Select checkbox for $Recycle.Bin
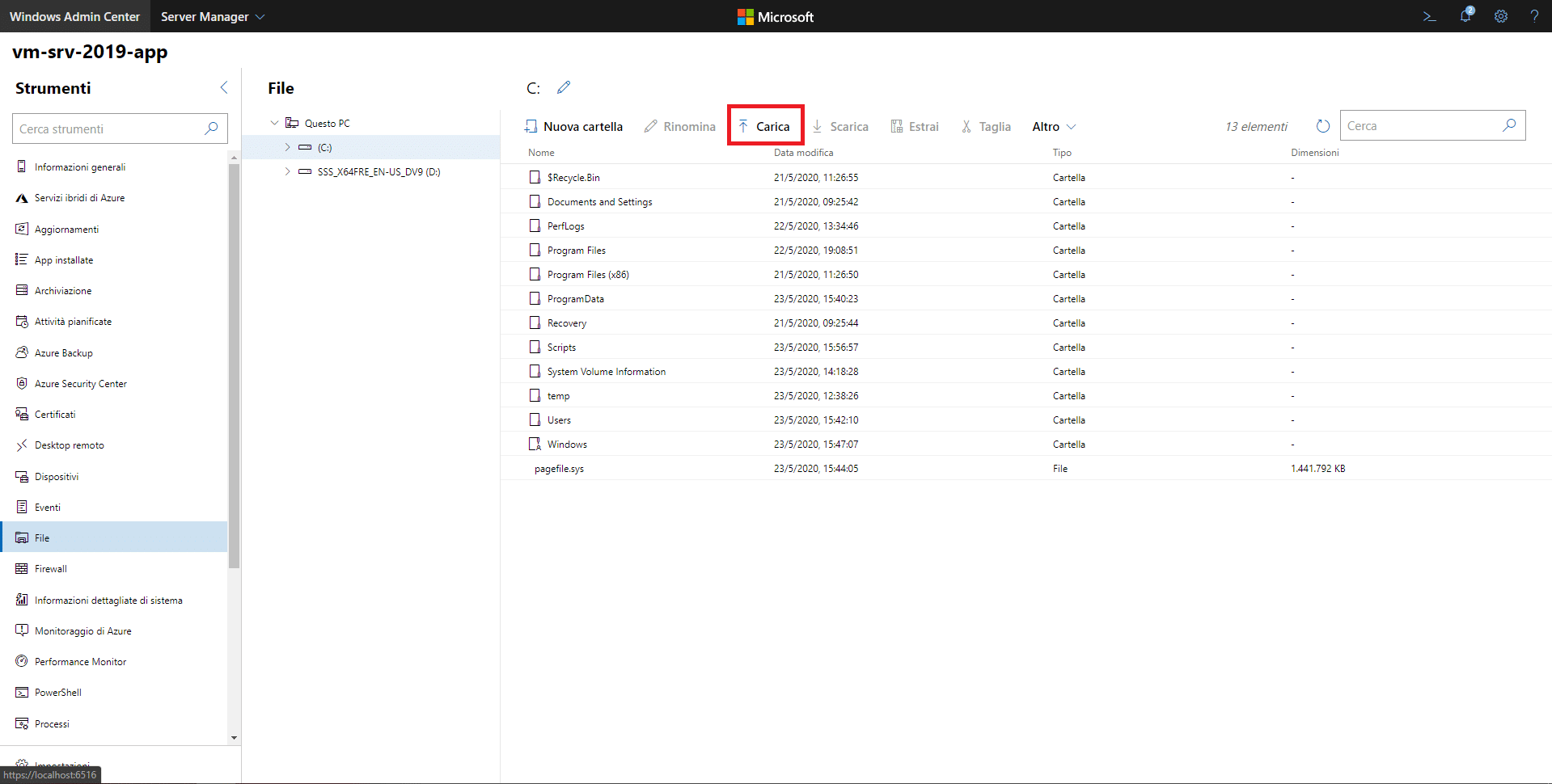1552x784 pixels. [x=535, y=177]
